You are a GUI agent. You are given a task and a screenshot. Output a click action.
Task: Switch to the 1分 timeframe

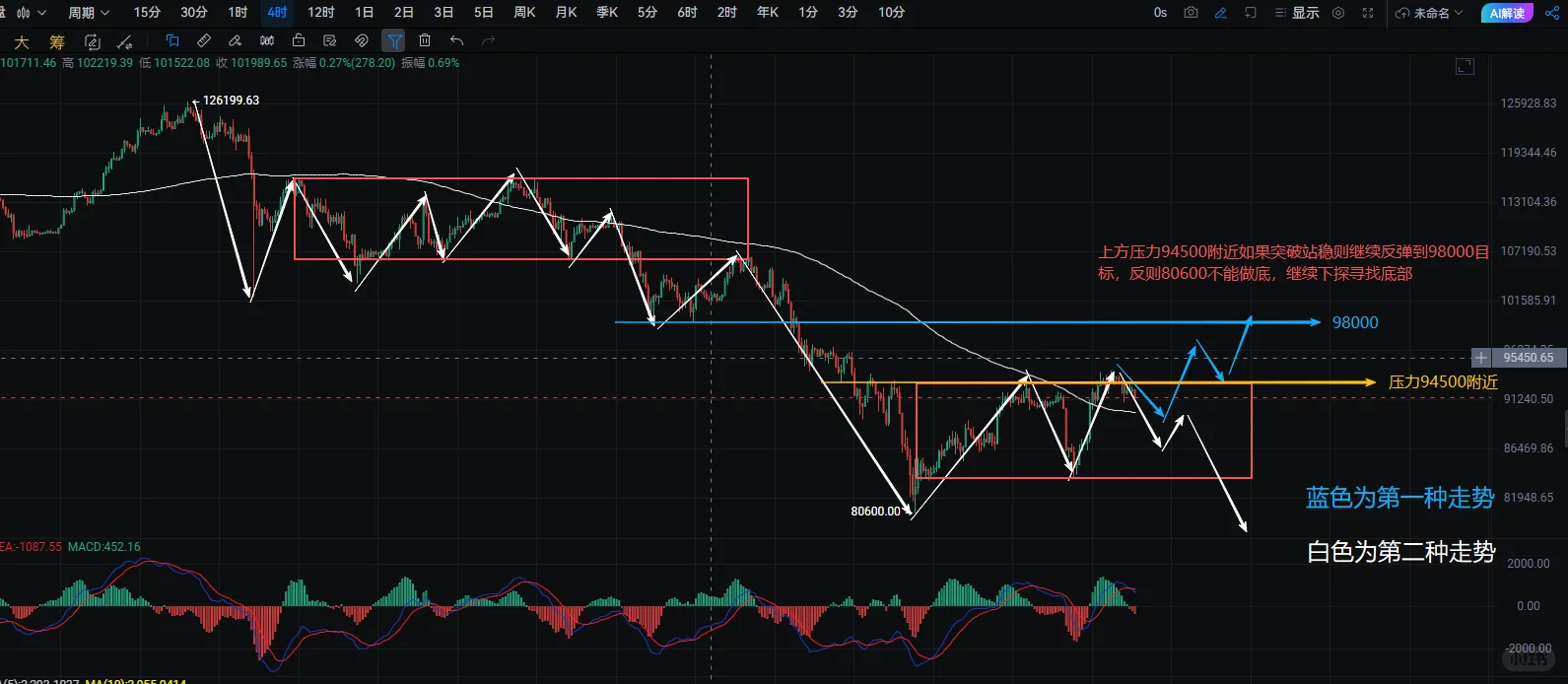808,13
